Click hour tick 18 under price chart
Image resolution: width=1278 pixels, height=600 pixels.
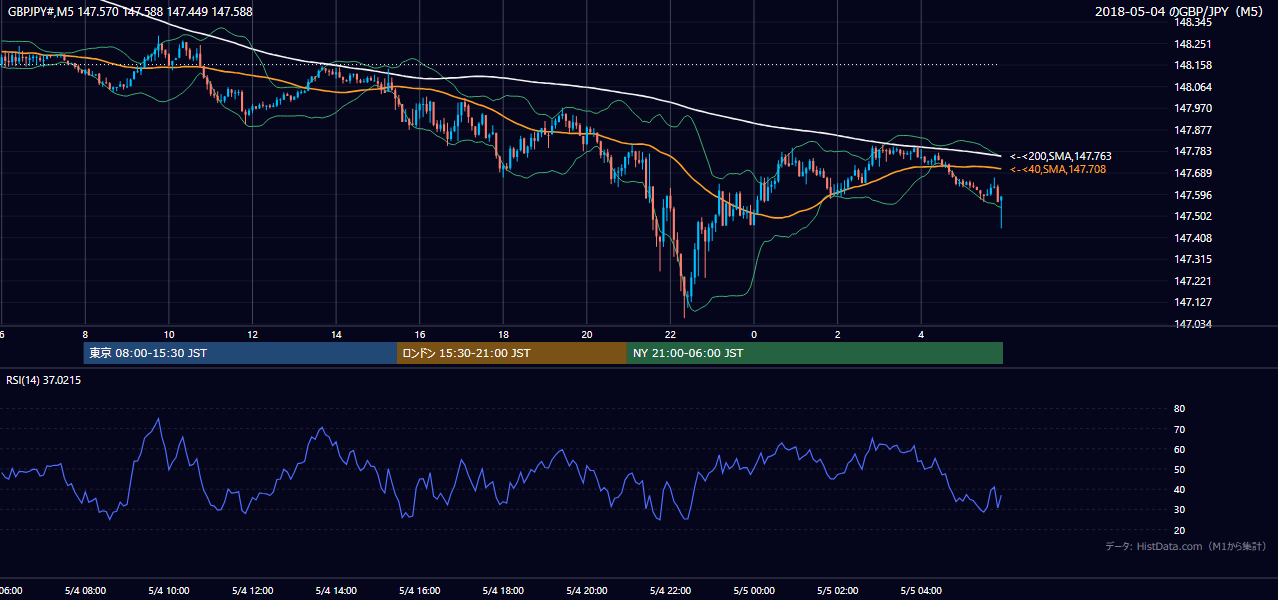[x=503, y=335]
